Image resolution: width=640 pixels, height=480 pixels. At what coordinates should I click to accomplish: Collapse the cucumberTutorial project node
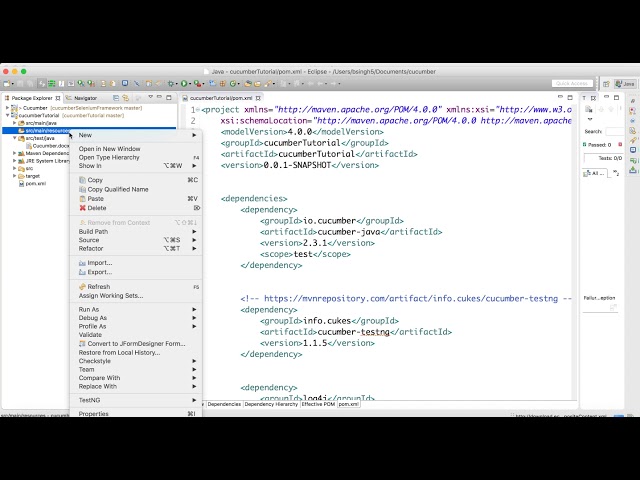(7, 116)
